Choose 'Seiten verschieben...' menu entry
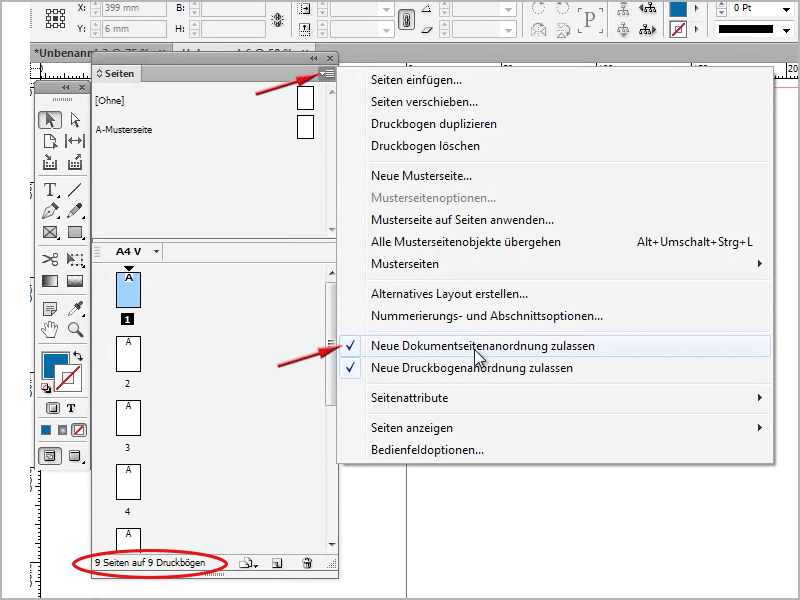Viewport: 800px width, 600px height. (424, 102)
